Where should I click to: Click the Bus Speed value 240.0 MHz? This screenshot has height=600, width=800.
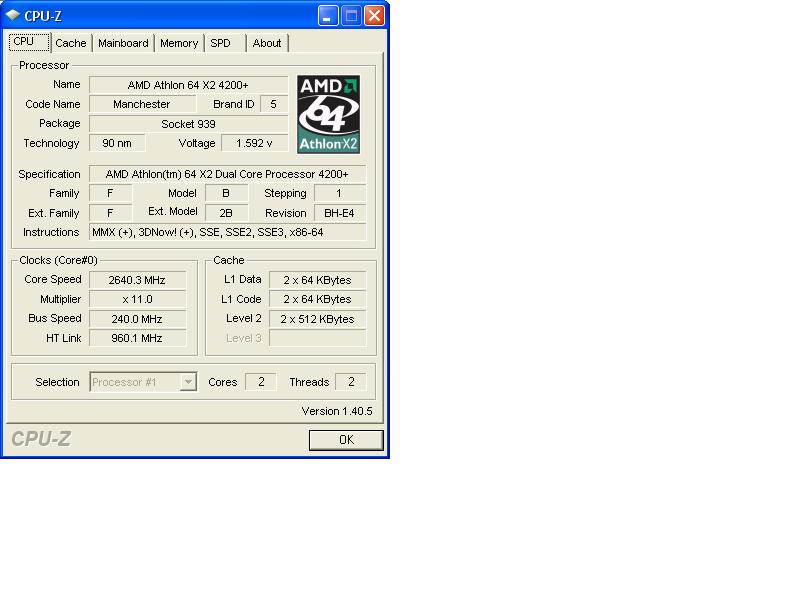(x=137, y=319)
